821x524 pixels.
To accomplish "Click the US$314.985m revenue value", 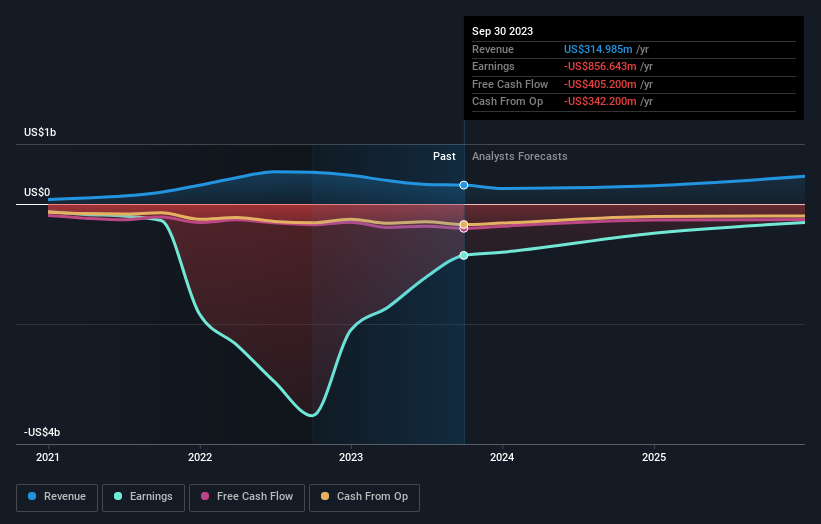I will (x=598, y=49).
